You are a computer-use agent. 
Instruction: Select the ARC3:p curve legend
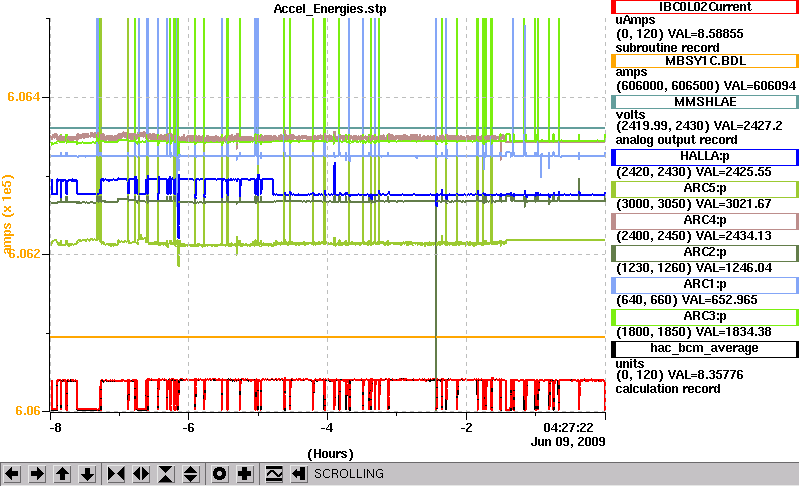coord(705,317)
